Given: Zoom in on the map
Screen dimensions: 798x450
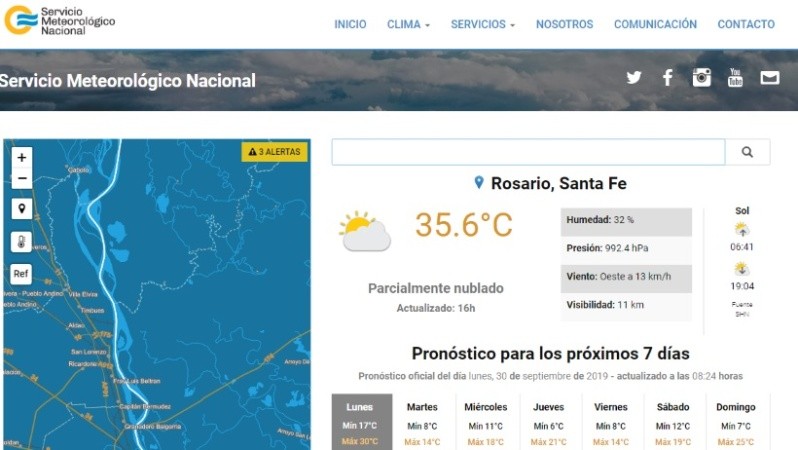Looking at the screenshot, I should (x=22, y=157).
